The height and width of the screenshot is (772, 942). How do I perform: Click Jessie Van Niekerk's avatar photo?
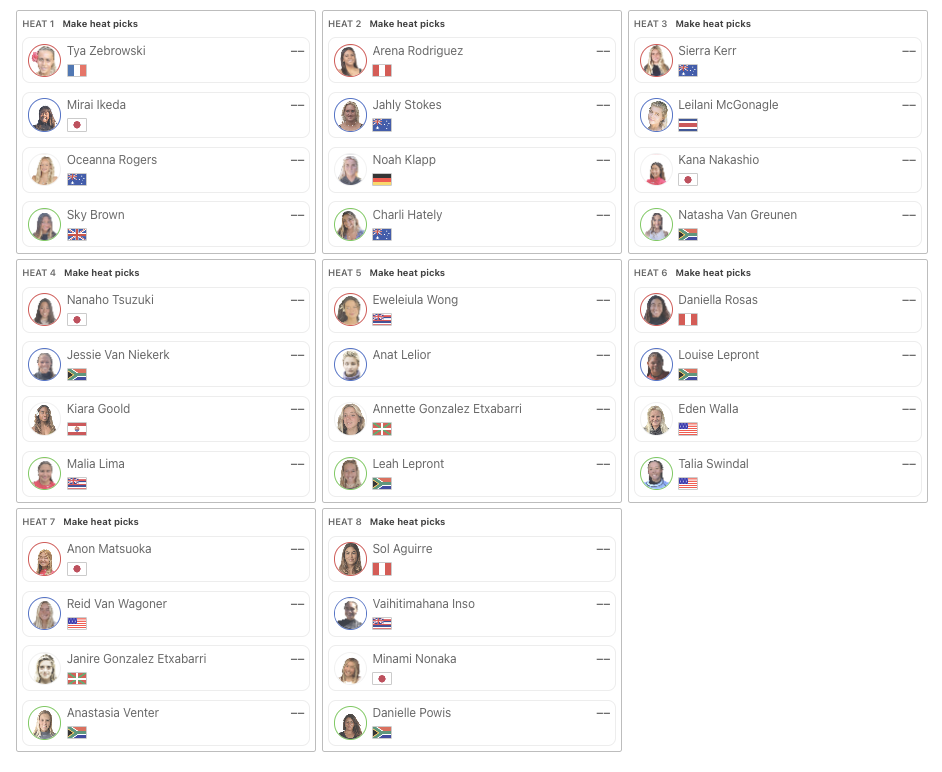tap(44, 364)
